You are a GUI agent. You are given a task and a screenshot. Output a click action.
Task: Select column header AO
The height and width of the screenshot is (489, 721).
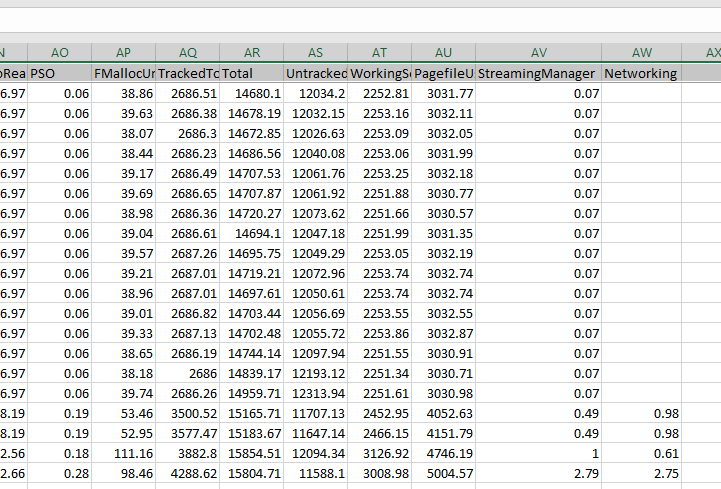tap(60, 52)
